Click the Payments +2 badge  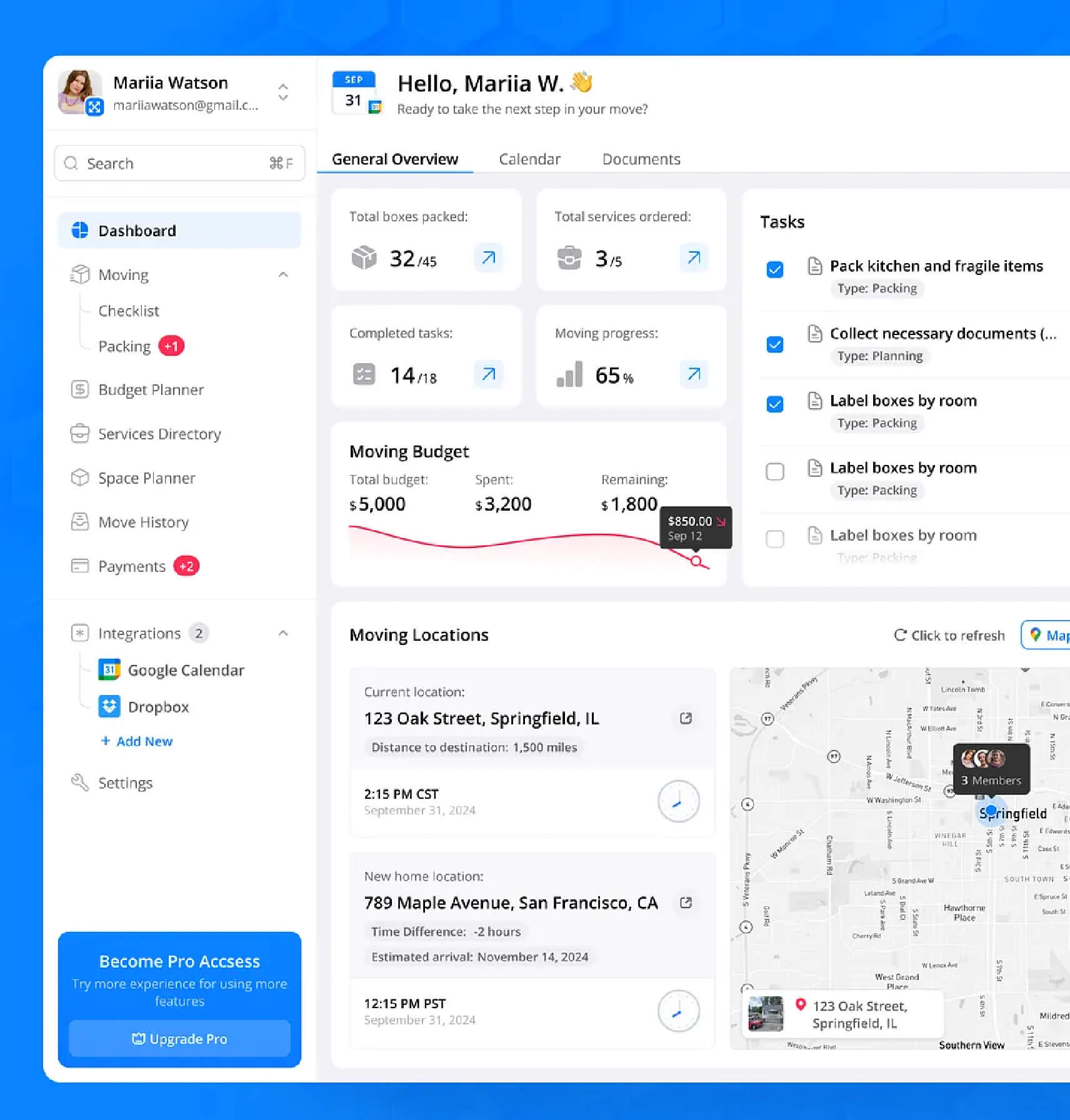[x=186, y=566]
